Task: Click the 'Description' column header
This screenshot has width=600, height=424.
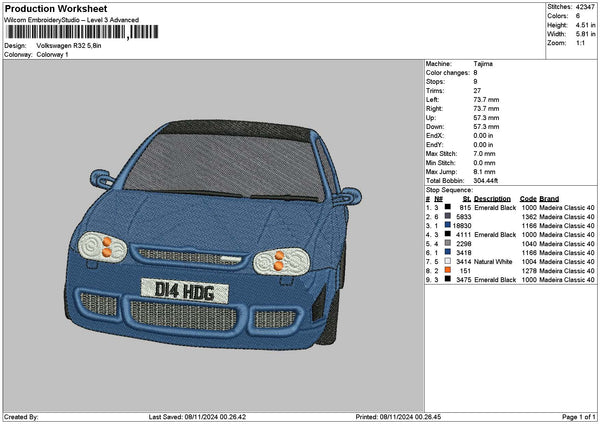Action: tap(492, 199)
